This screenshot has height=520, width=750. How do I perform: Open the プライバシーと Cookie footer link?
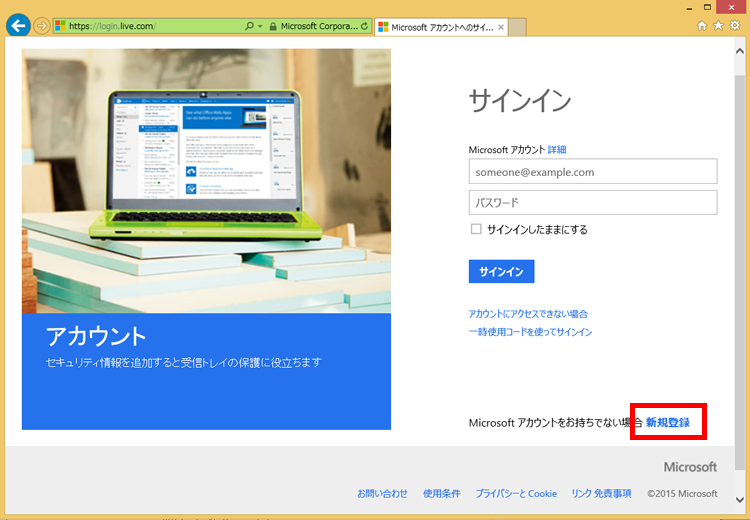coord(516,493)
